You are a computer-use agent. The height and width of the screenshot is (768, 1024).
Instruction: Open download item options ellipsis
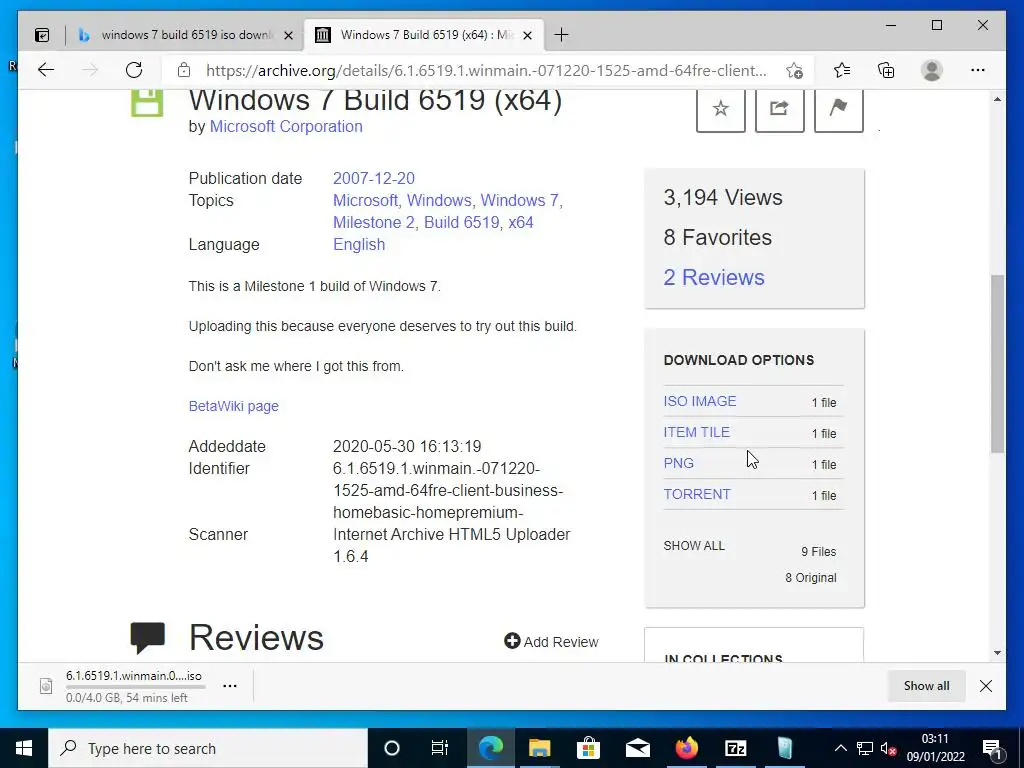[230, 686]
